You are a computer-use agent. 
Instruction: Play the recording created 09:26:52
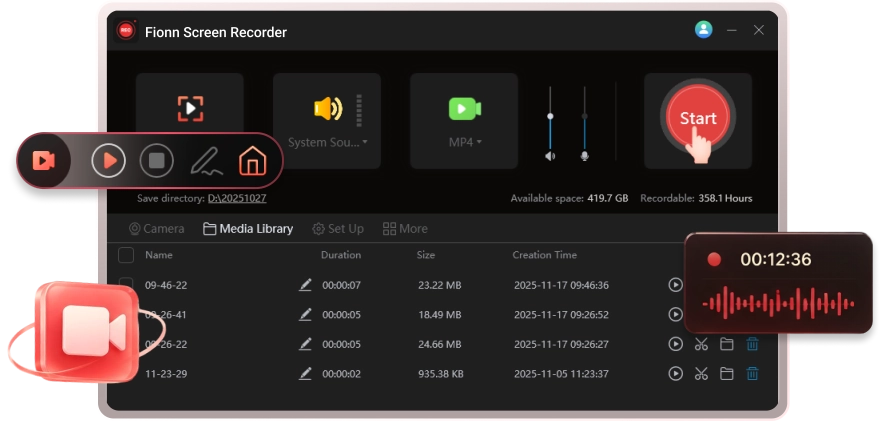click(675, 314)
